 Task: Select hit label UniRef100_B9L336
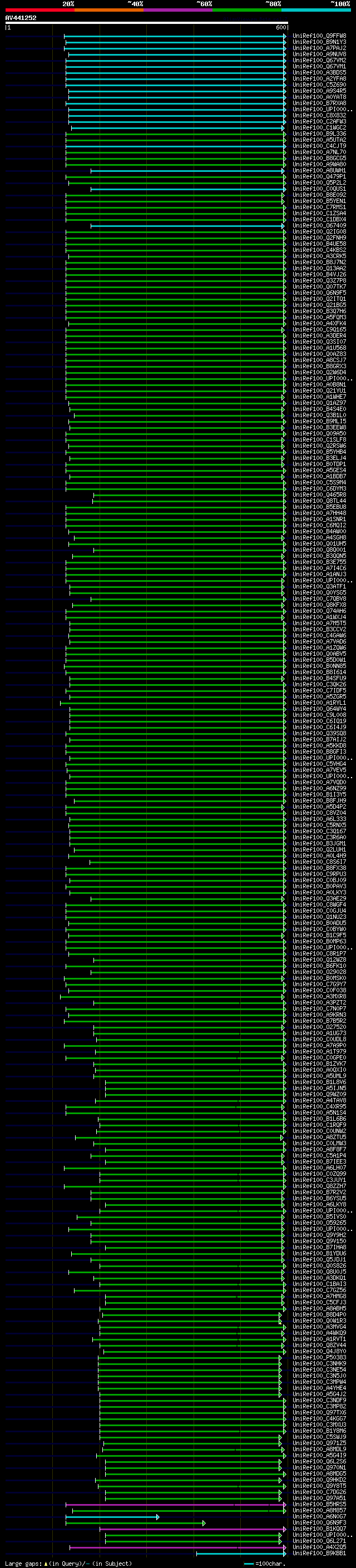(319, 133)
